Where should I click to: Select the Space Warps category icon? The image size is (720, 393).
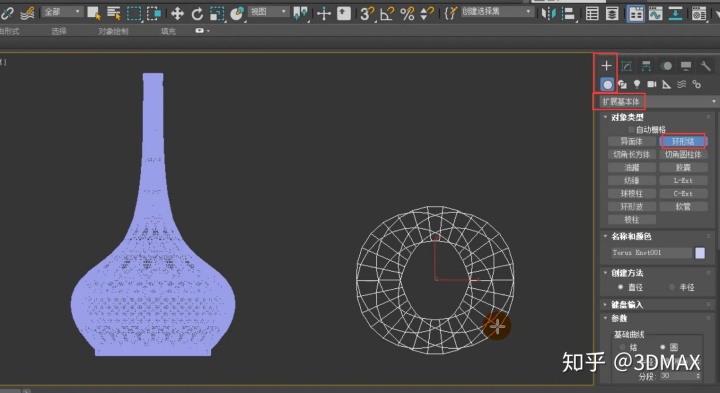pos(682,84)
